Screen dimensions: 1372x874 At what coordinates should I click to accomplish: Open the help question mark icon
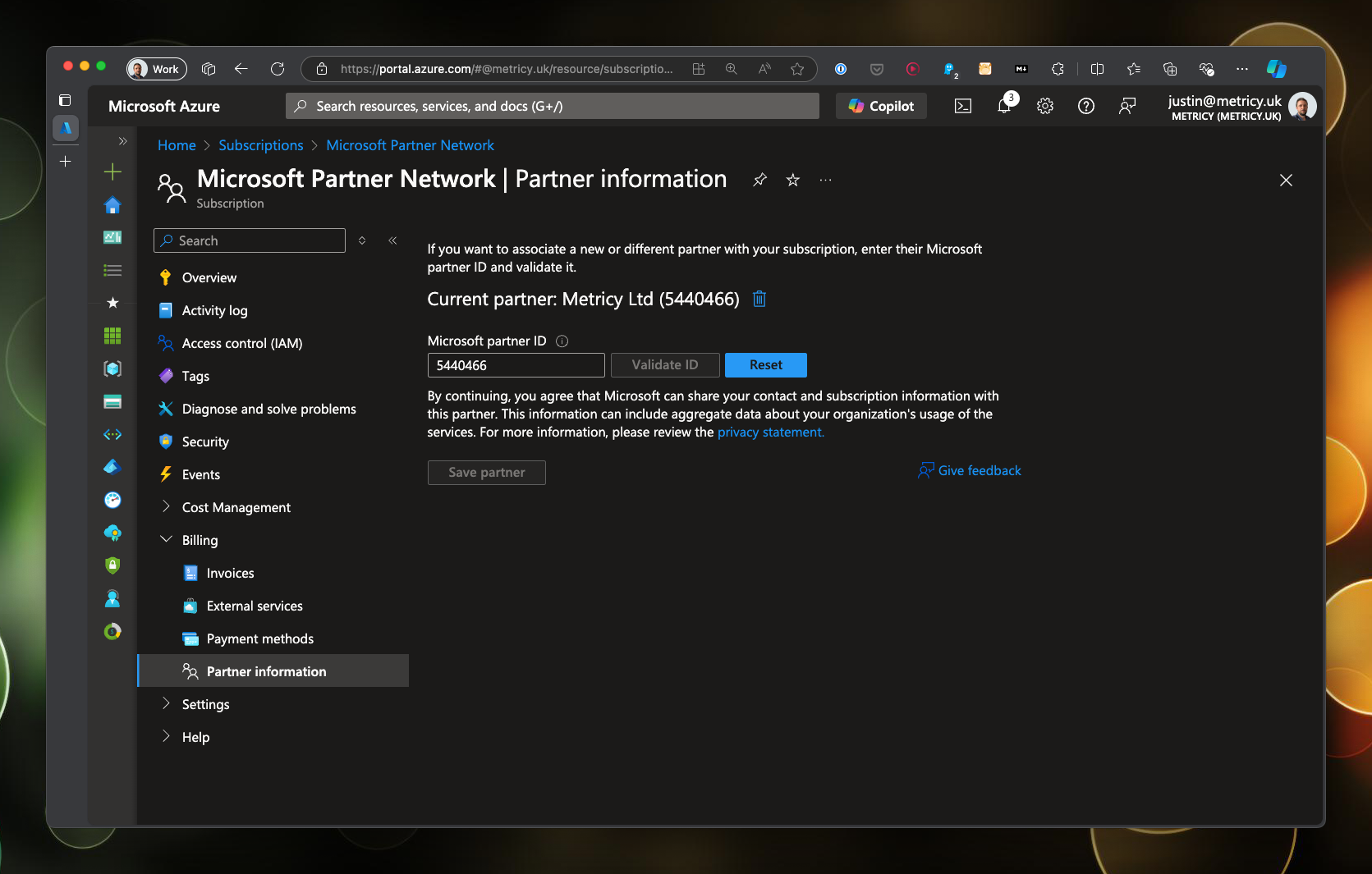[x=1085, y=106]
